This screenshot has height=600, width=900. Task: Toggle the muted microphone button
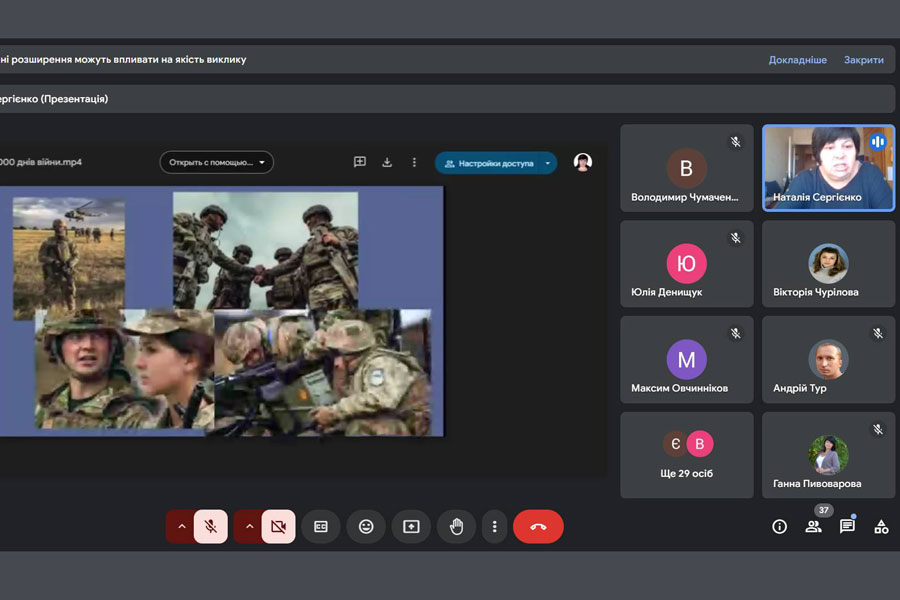point(211,526)
